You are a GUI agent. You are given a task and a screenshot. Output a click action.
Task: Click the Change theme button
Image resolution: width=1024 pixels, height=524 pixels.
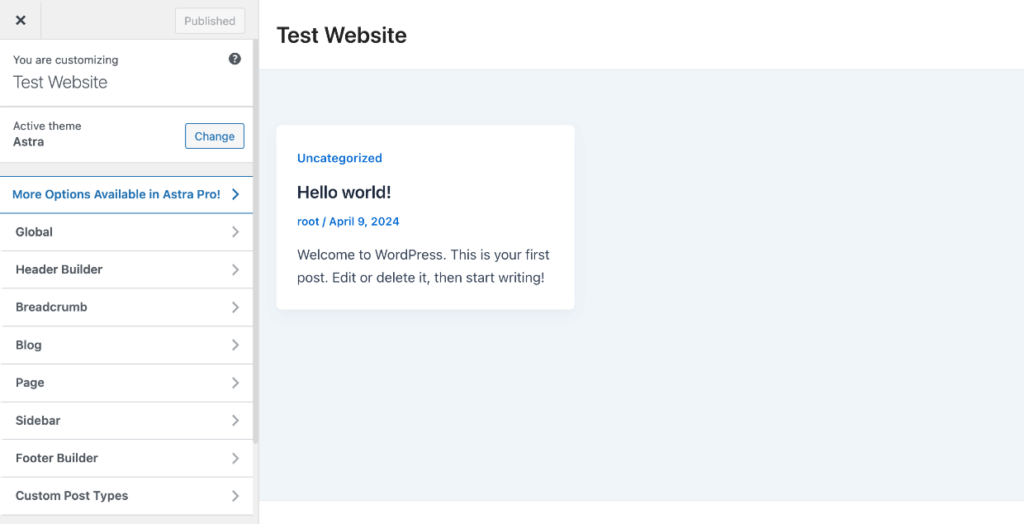(x=214, y=136)
